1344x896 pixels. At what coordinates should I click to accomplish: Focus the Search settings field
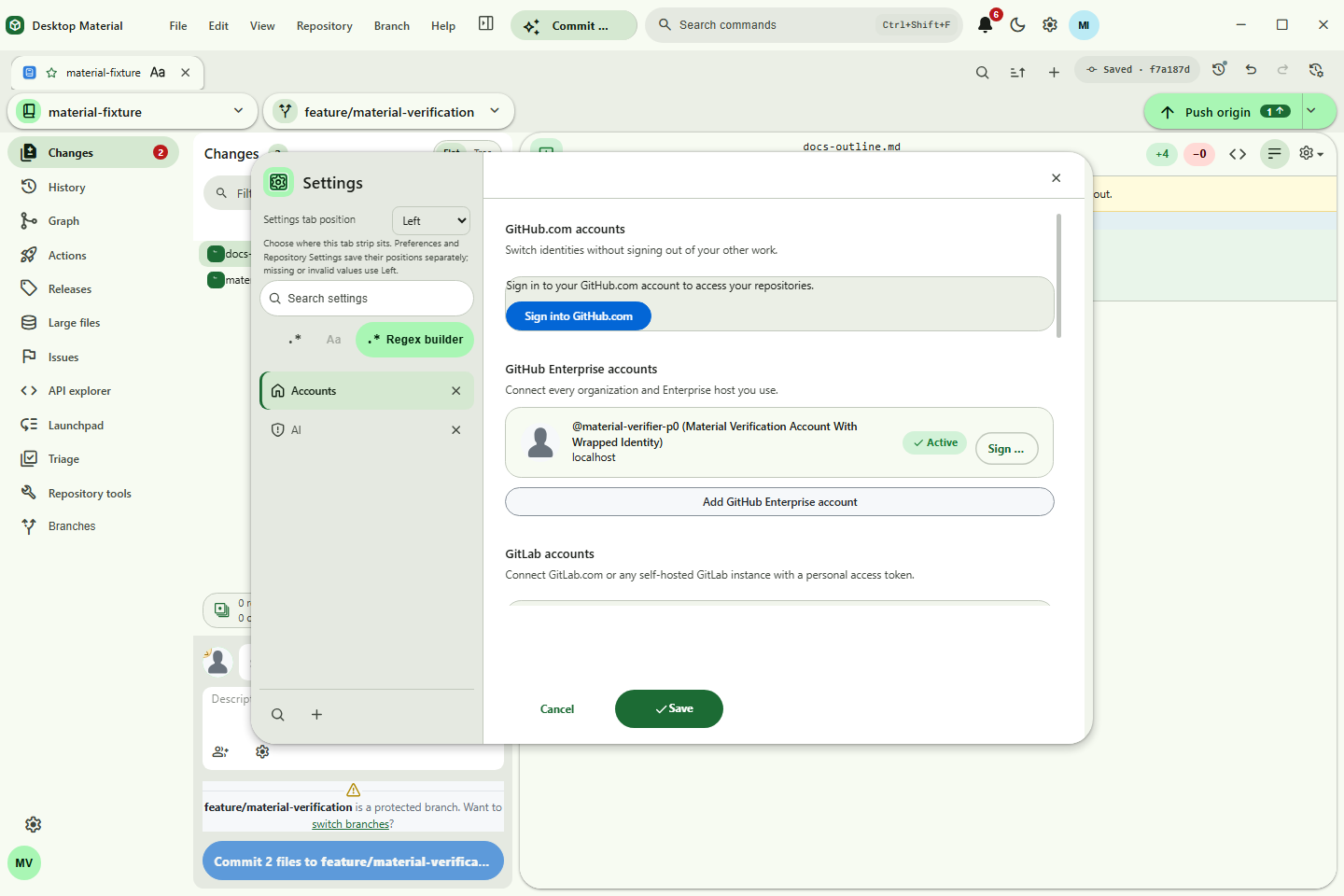[x=367, y=299]
